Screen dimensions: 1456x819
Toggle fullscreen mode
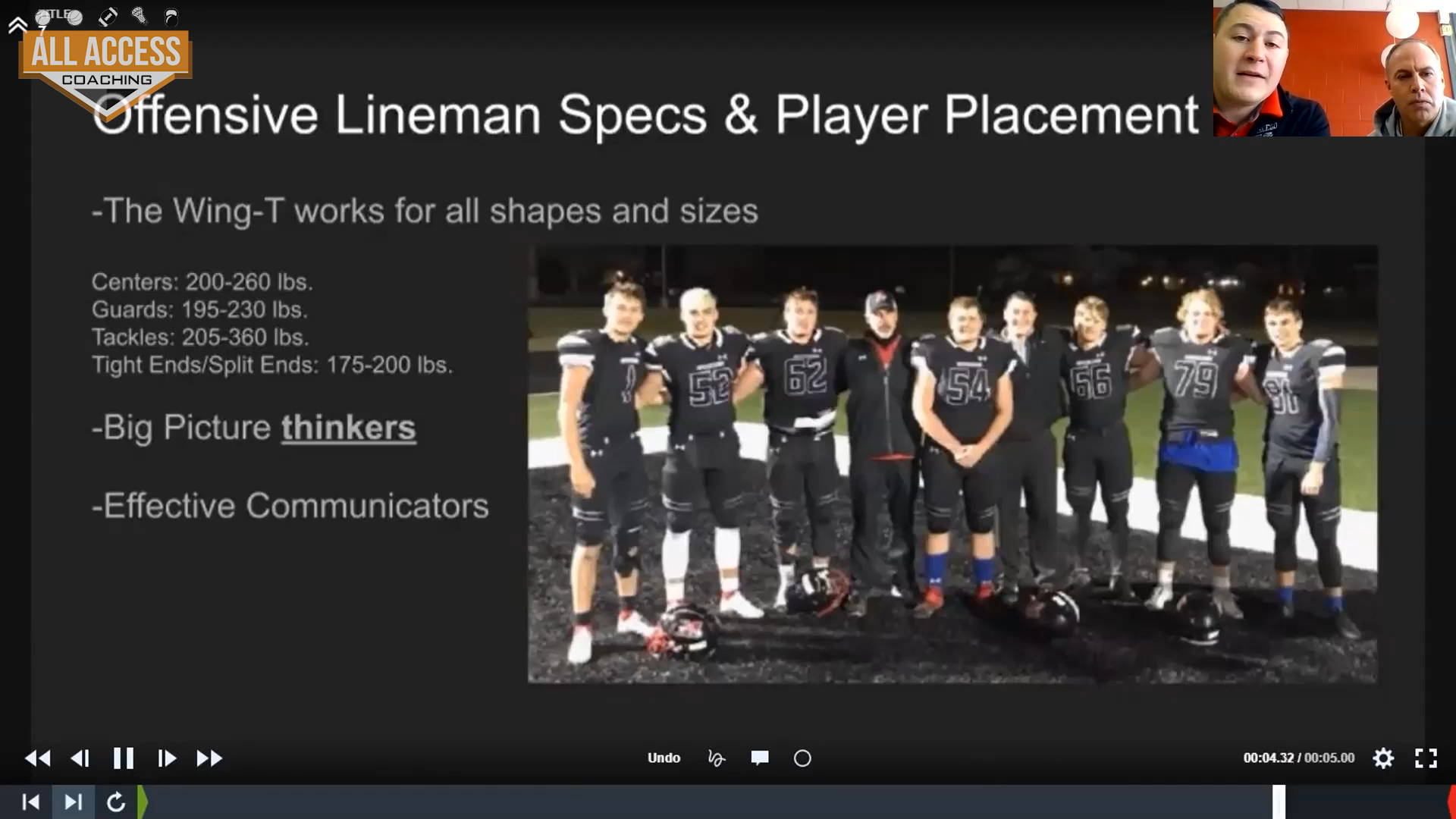1426,758
